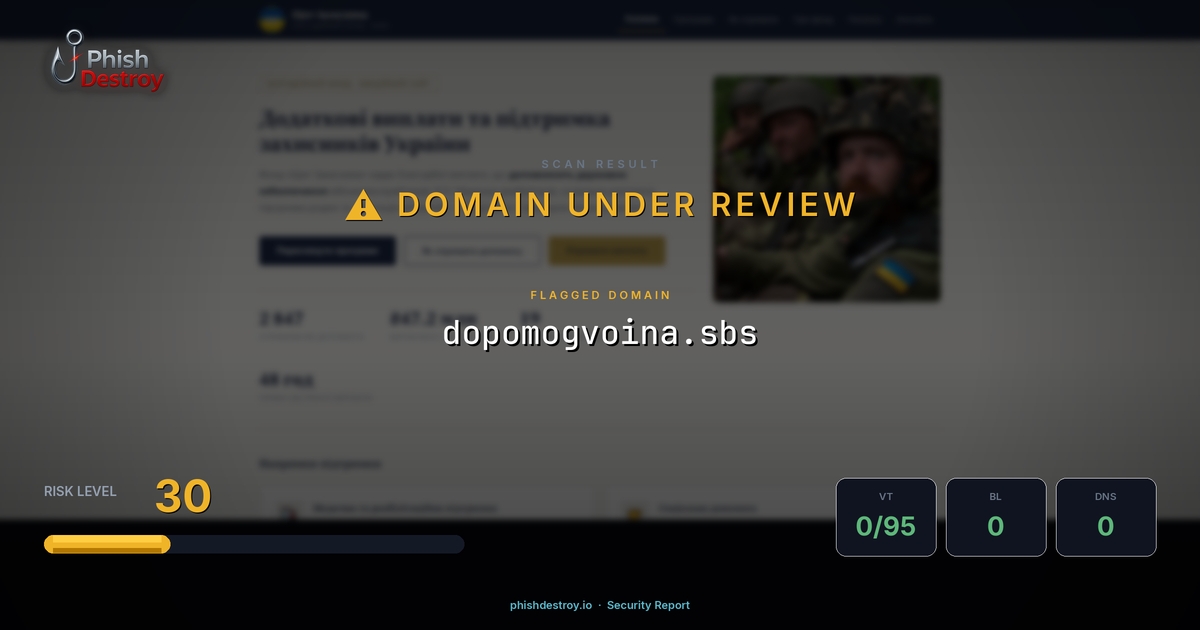Click the RISK LEVEL value 30
Screen dimensions: 1200x630
click(x=183, y=495)
